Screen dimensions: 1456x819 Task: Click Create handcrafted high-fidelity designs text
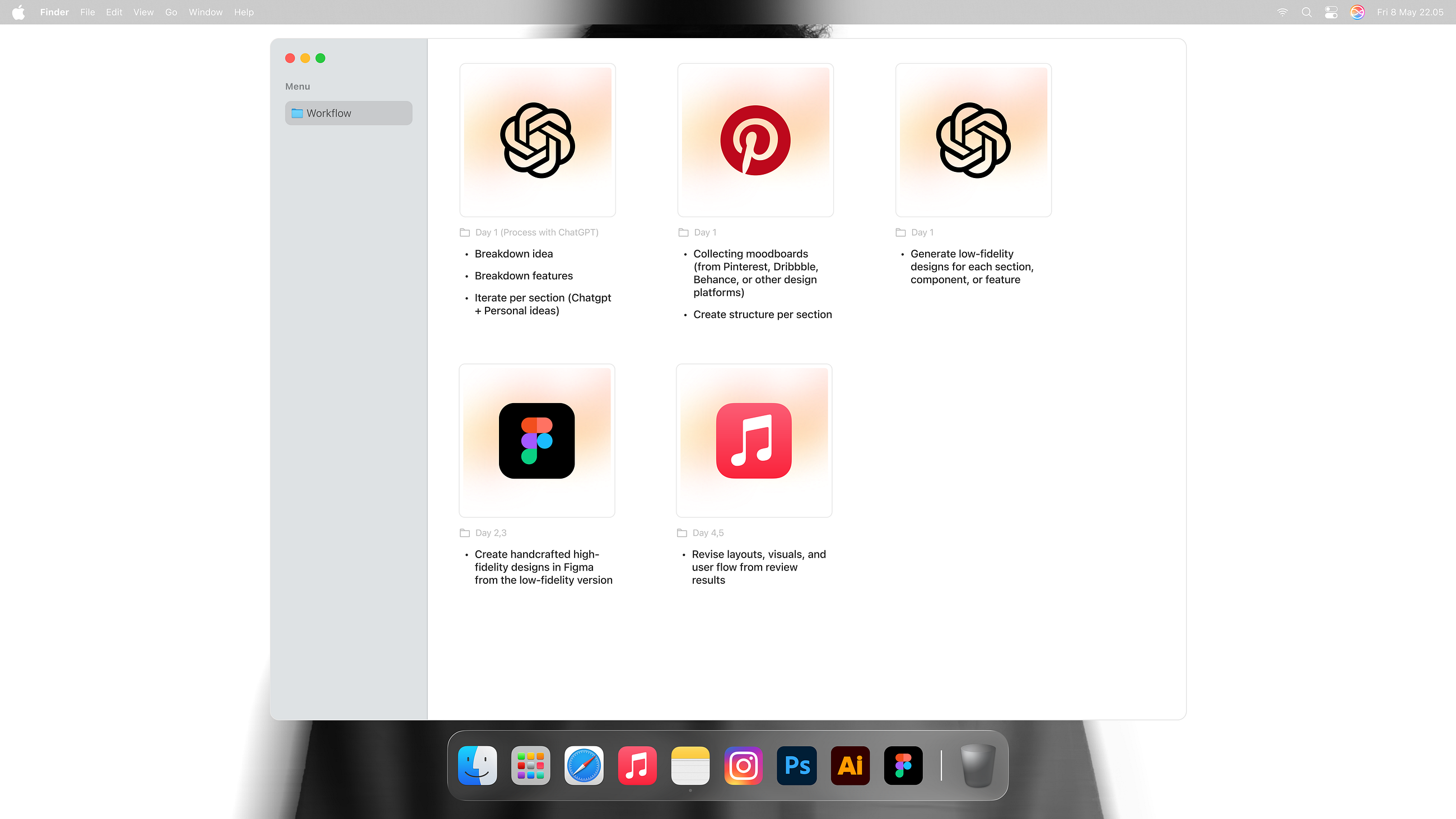point(543,567)
